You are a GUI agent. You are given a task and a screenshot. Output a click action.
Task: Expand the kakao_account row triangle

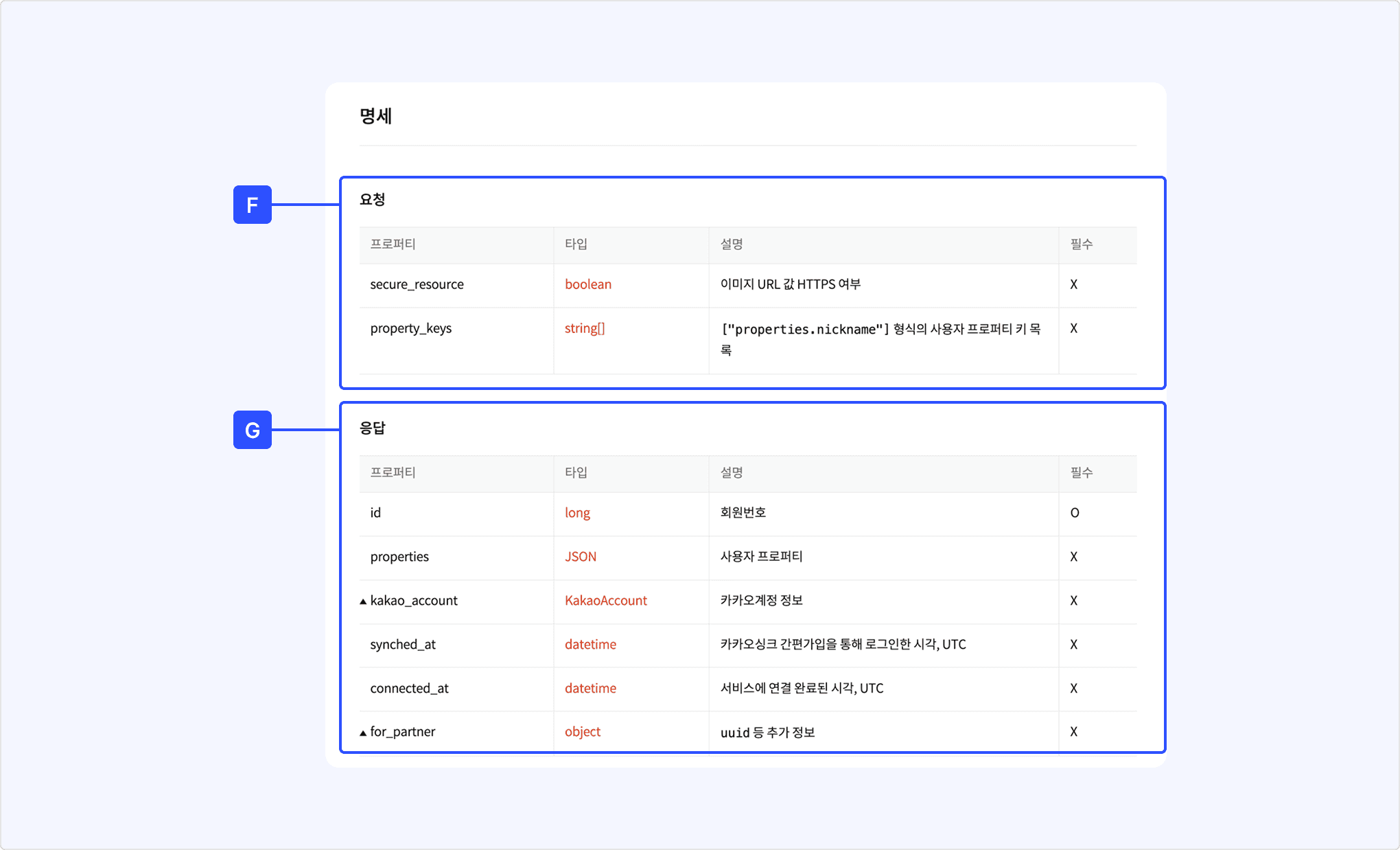(363, 601)
